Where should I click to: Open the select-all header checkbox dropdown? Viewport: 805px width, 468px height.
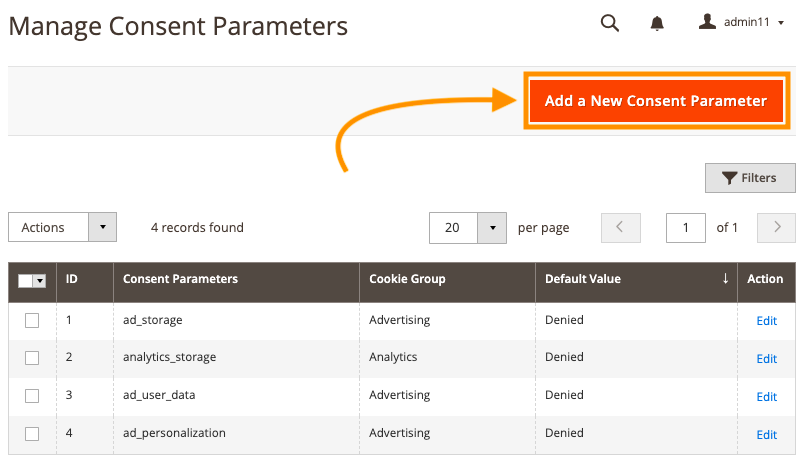click(40, 281)
